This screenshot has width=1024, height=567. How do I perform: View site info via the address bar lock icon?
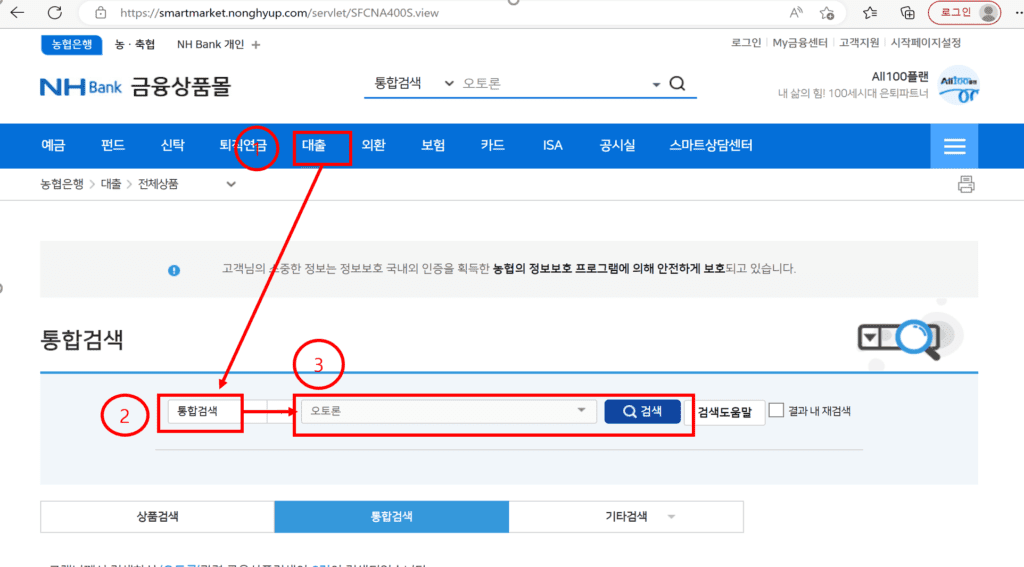(x=101, y=12)
